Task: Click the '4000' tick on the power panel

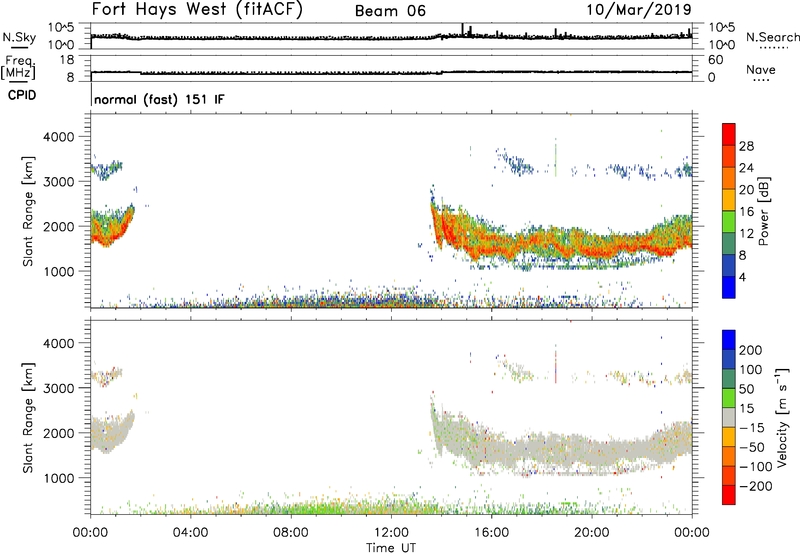Action: [58, 137]
